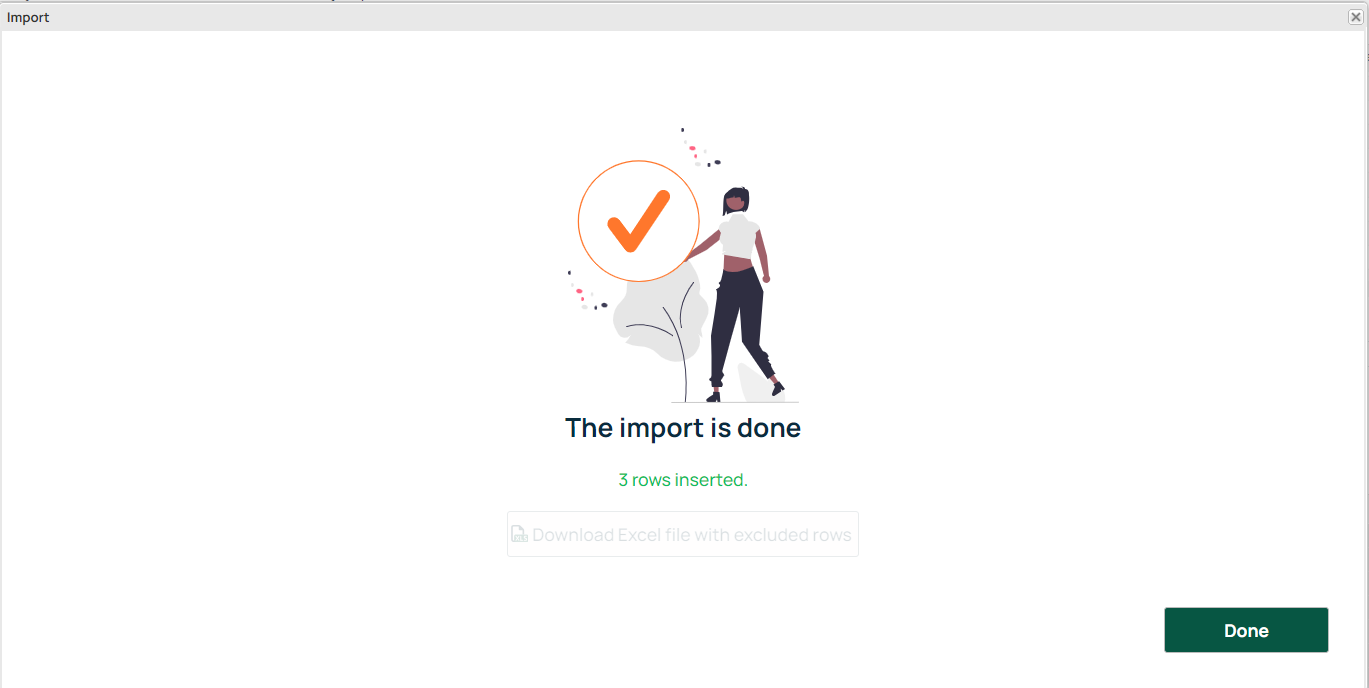The height and width of the screenshot is (688, 1369).
Task: Click the orange checkmark icon
Action: [638, 220]
